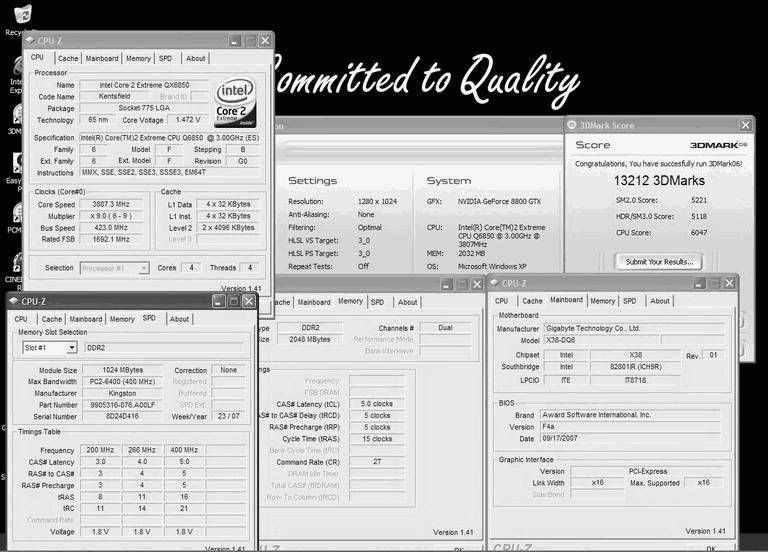Screen dimensions: 768x552
Task: Close the 3DMark Score window
Action: [745, 125]
